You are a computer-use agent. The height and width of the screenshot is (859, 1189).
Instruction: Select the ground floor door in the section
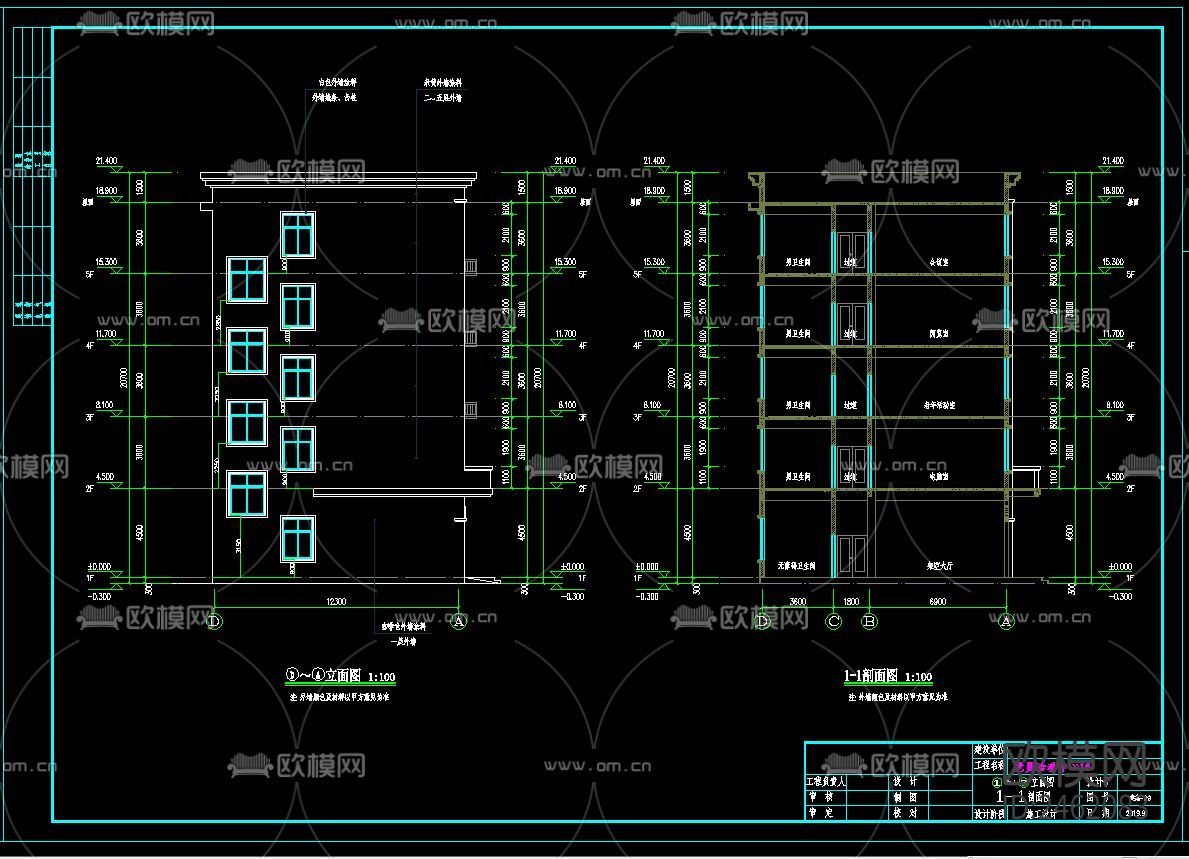click(x=851, y=556)
